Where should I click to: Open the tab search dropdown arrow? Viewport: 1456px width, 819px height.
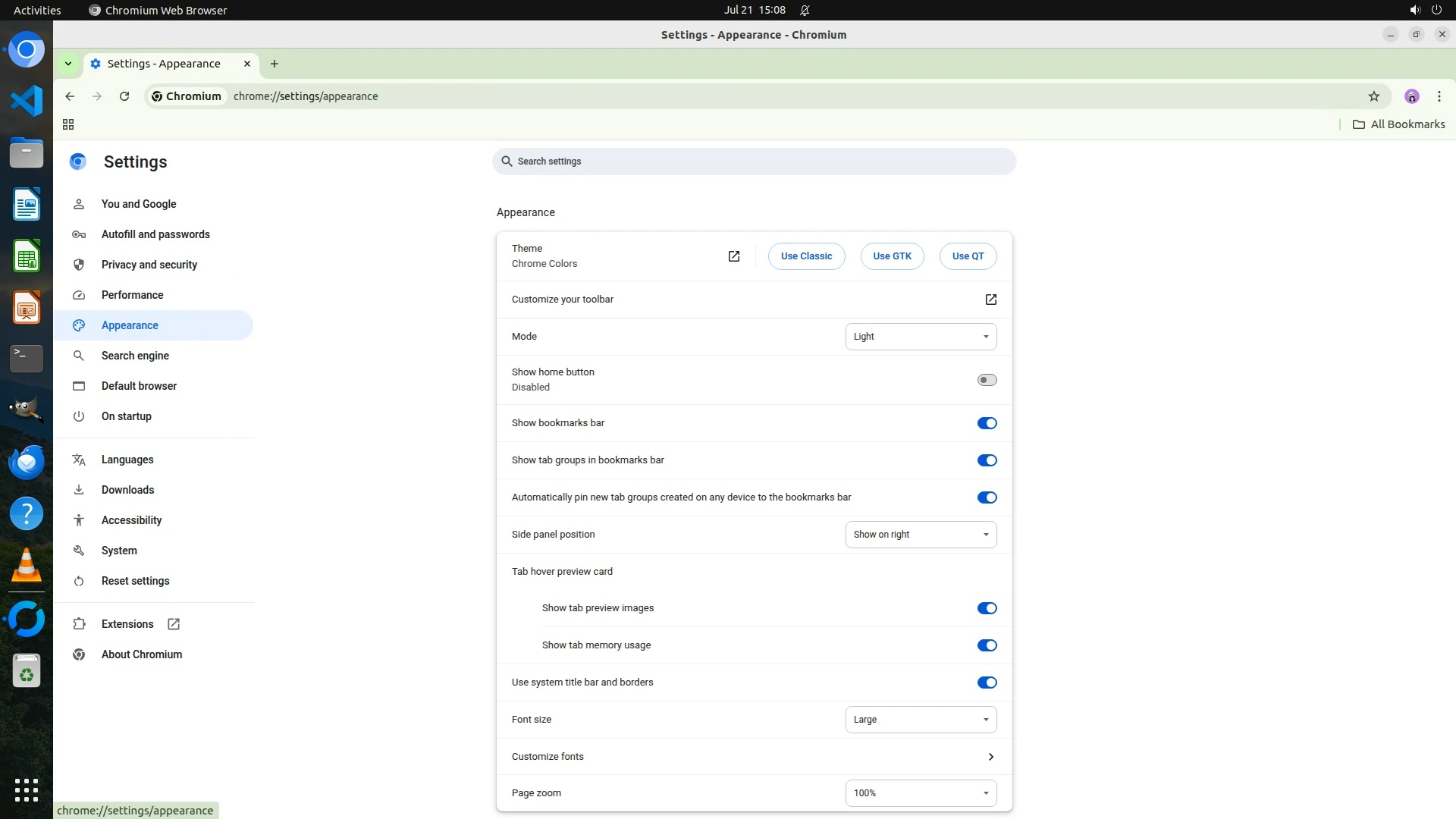click(68, 64)
